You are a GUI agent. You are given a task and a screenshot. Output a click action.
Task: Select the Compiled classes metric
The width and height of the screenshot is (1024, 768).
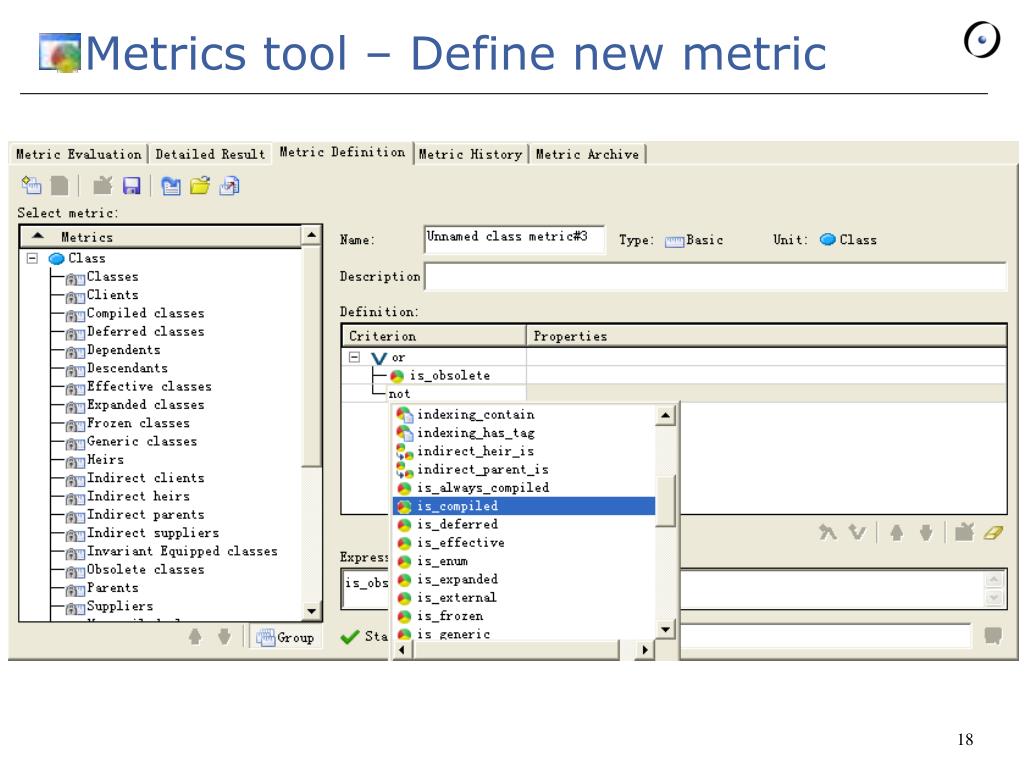145,313
